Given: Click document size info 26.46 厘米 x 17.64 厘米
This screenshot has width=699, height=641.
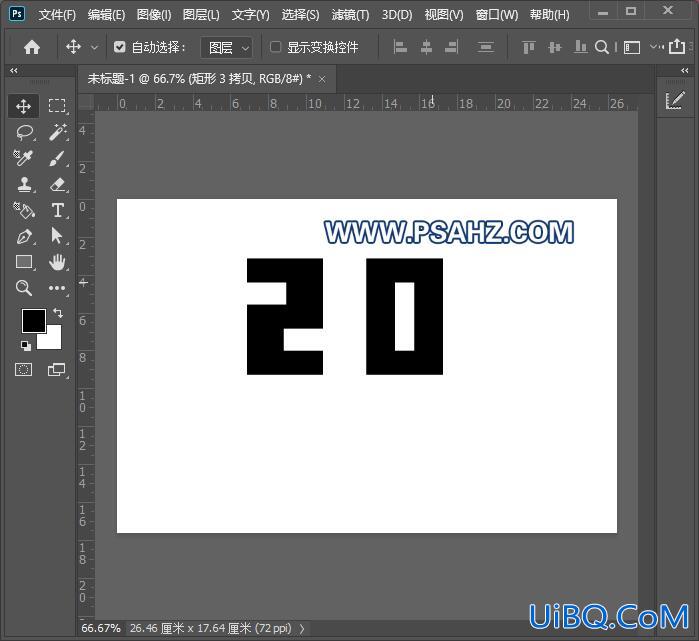Looking at the screenshot, I should (210, 628).
